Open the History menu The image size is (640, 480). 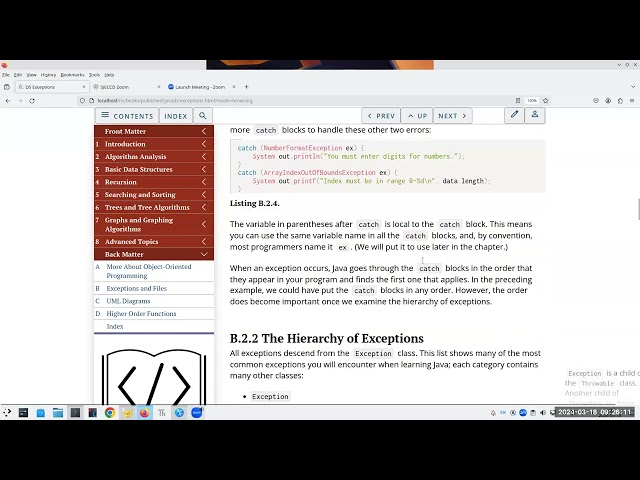[x=48, y=75]
